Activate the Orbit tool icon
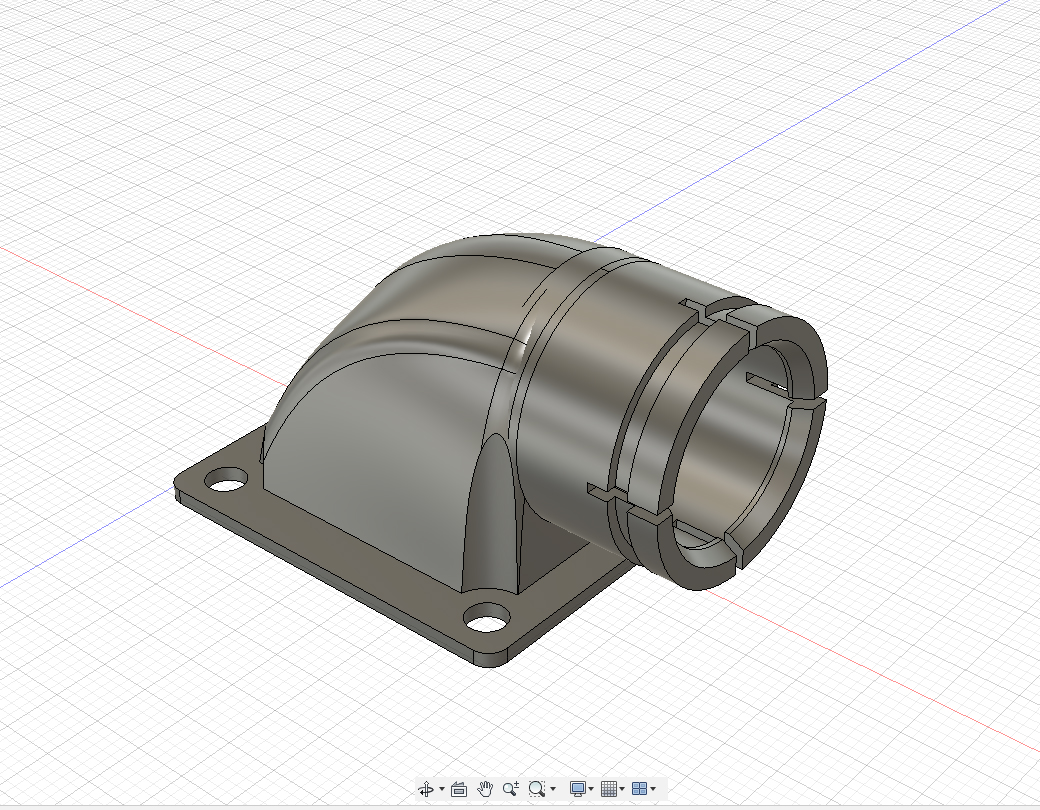This screenshot has width=1040, height=810. (426, 789)
